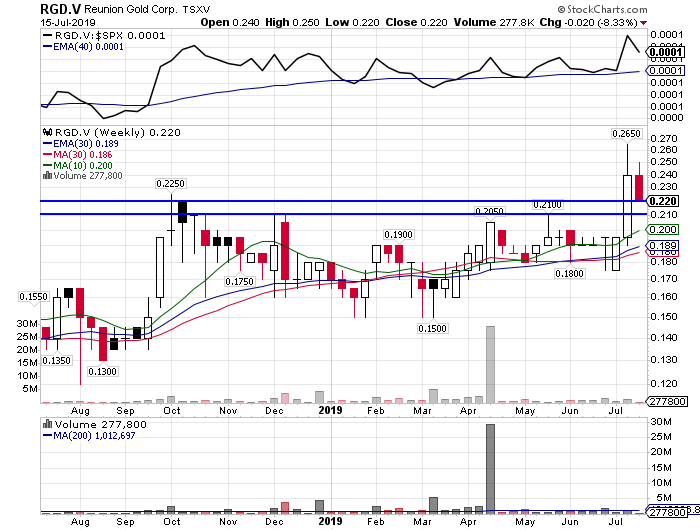Screen dimensions: 700x530
Task: Click the Low 0.220 value
Action: (x=352, y=22)
